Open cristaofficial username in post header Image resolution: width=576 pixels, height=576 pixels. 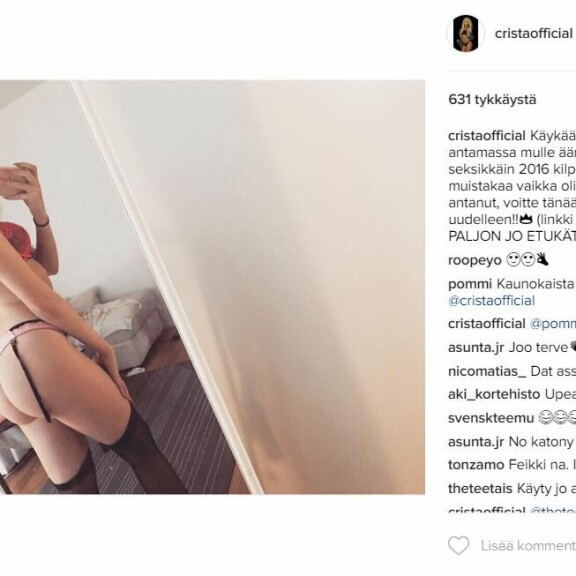[533, 33]
